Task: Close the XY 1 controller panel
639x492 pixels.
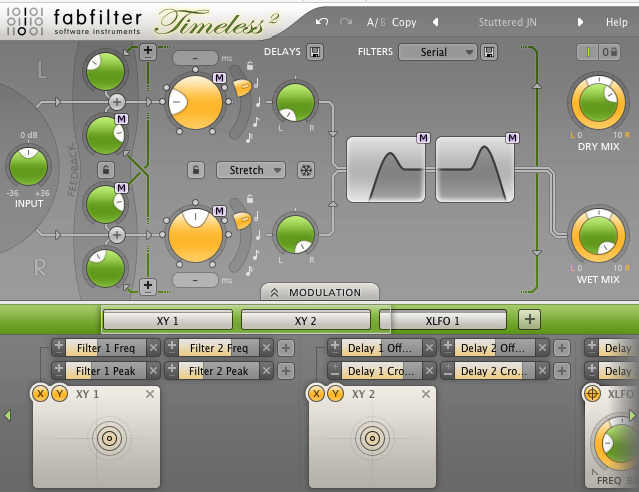Action: tap(150, 394)
